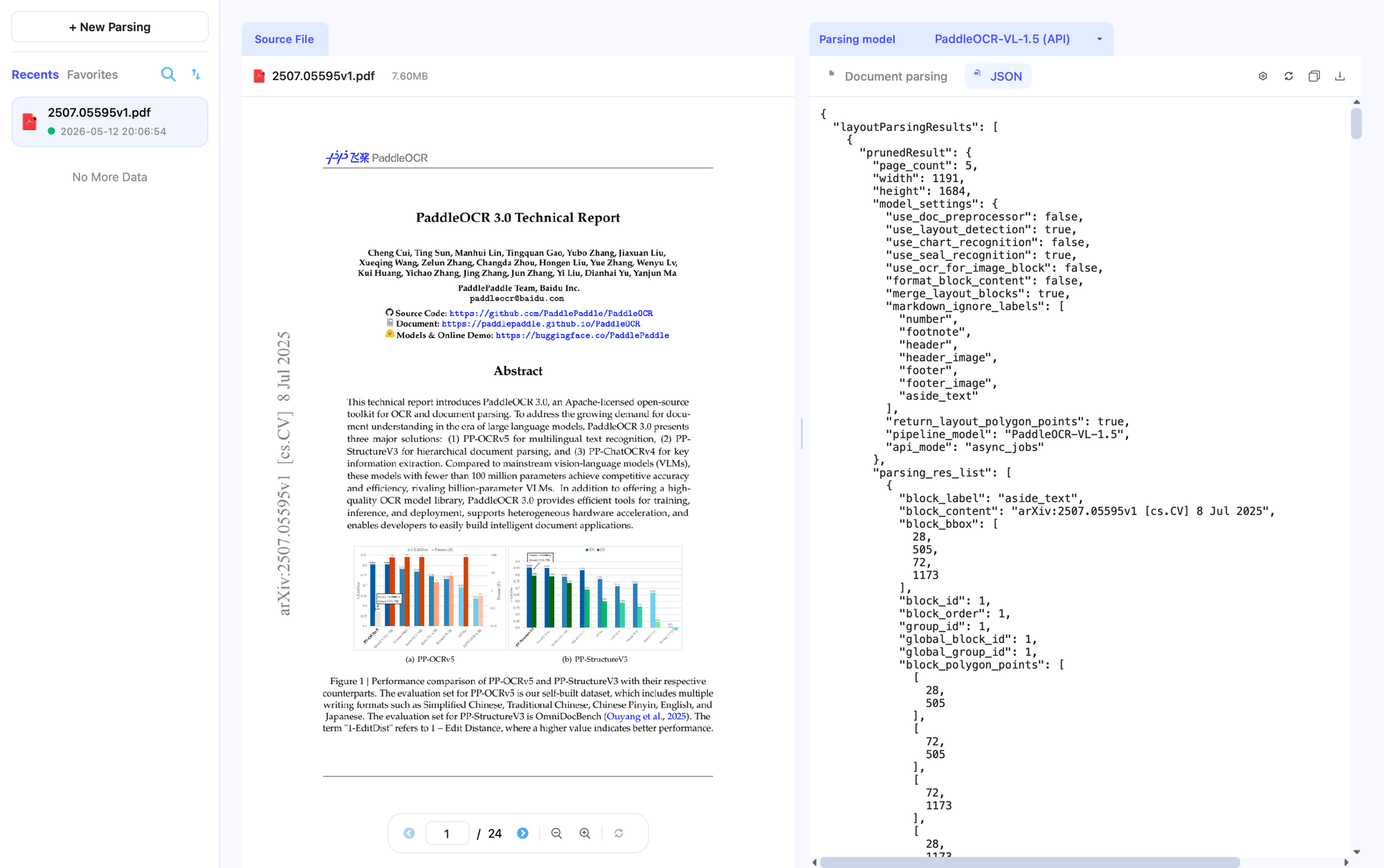Click the scroll-down arrow of JSON panel

[x=1356, y=852]
